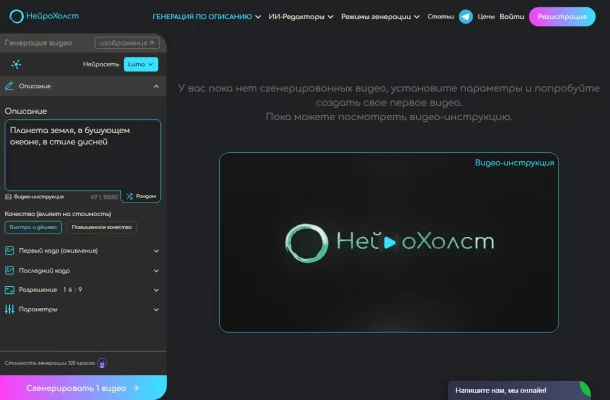Open ИИ-Редакторы menu
This screenshot has height=400, width=610.
coord(301,17)
